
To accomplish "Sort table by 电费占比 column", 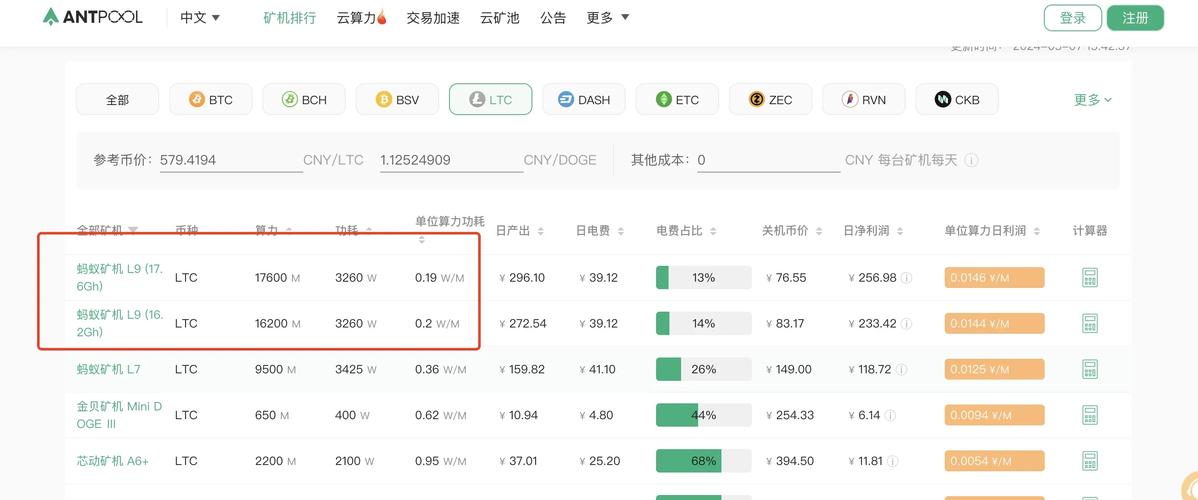I will point(713,231).
